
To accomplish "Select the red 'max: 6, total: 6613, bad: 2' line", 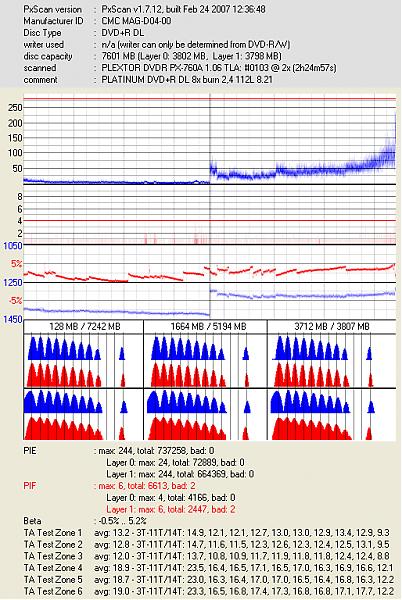I will tap(145, 486).
